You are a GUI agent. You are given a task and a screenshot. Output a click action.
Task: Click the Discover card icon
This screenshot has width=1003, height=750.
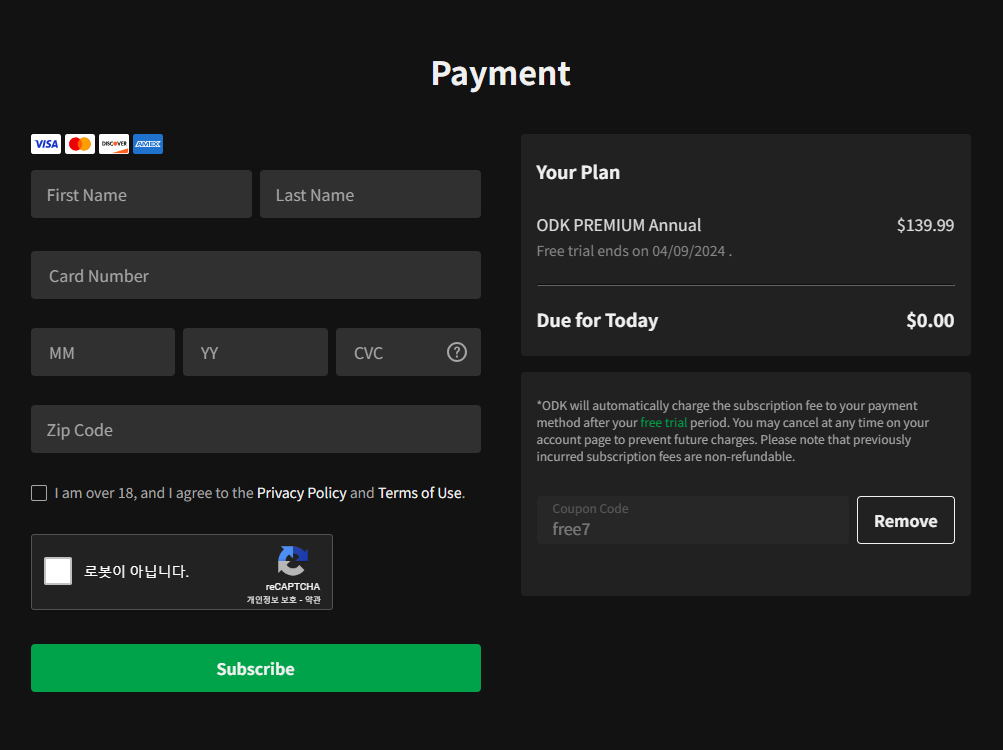click(114, 144)
